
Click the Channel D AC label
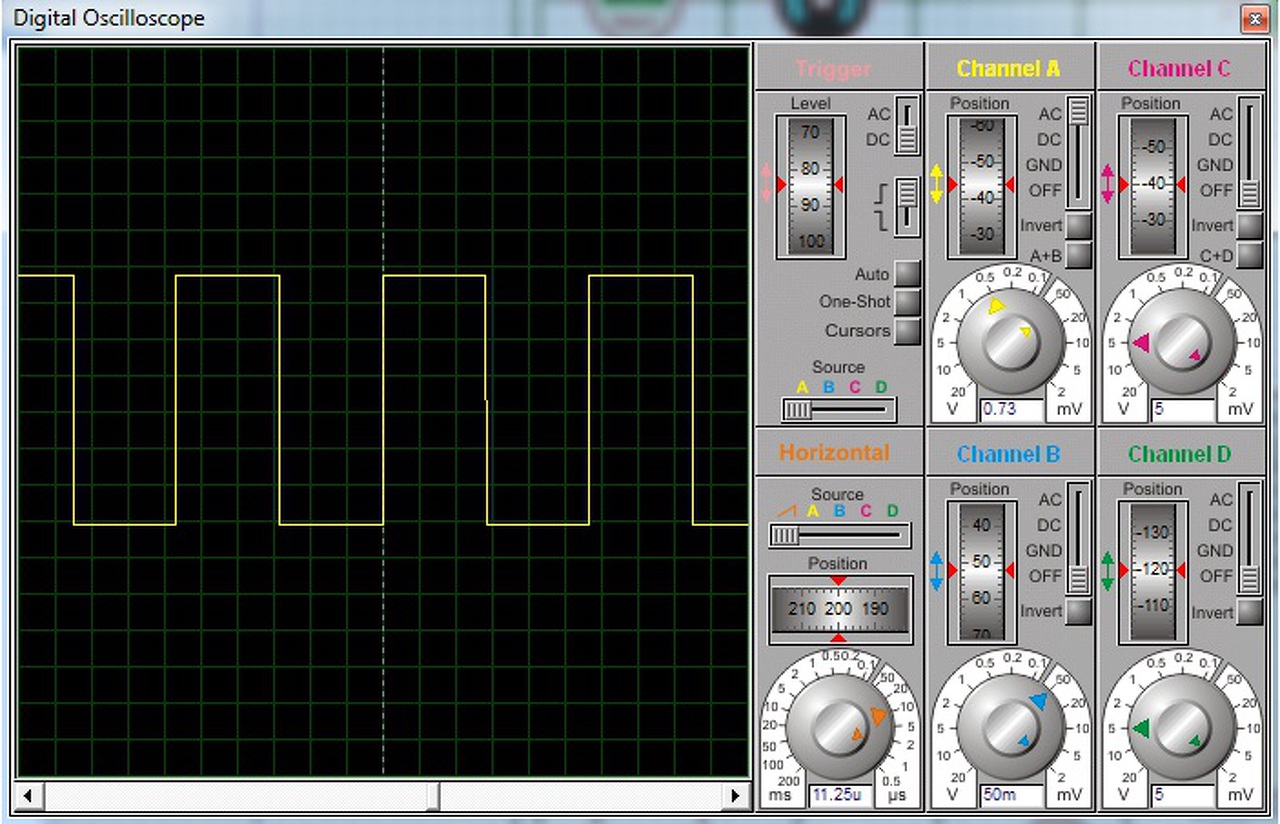pos(1221,499)
